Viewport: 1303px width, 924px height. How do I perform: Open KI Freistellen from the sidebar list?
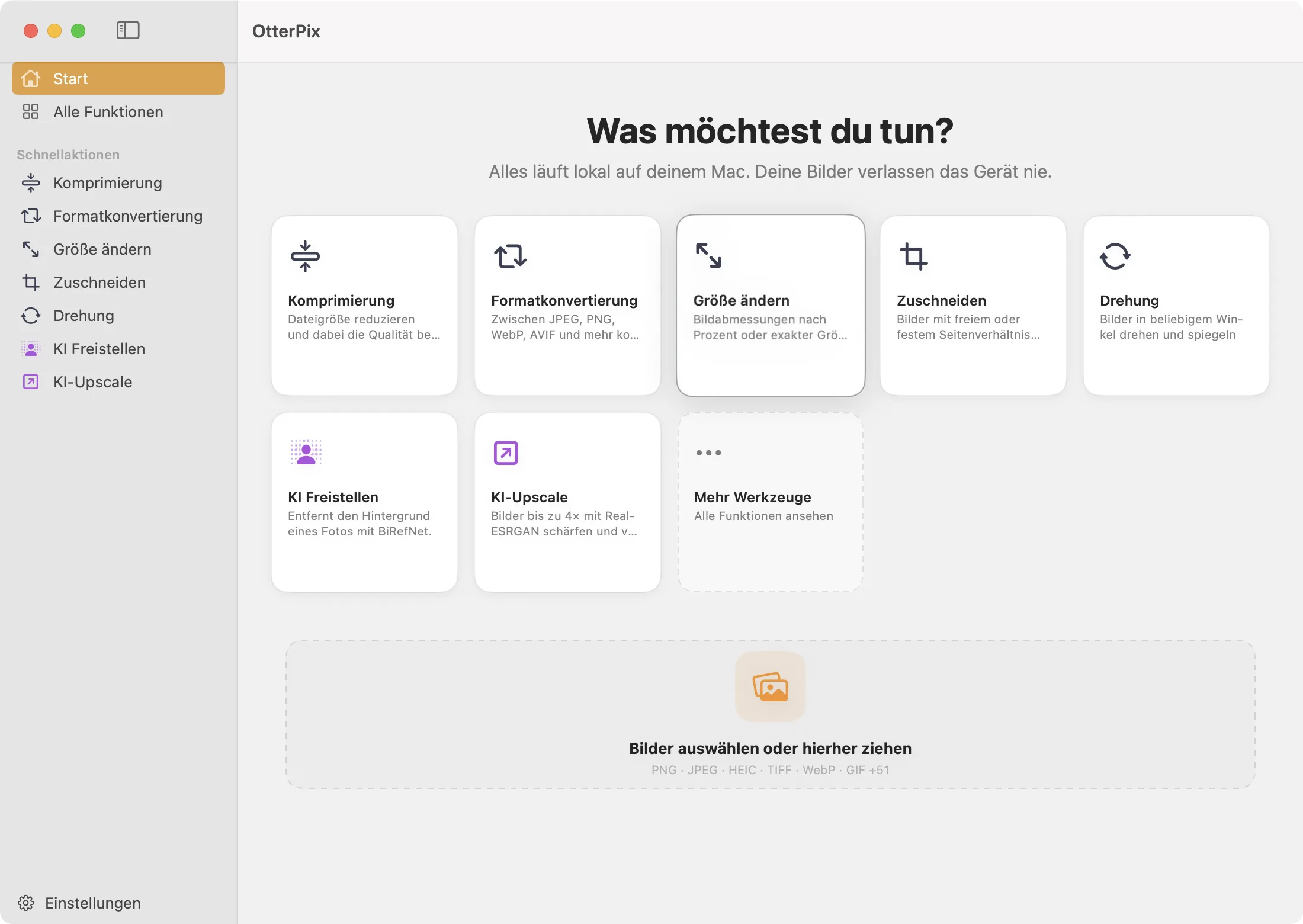click(x=118, y=348)
